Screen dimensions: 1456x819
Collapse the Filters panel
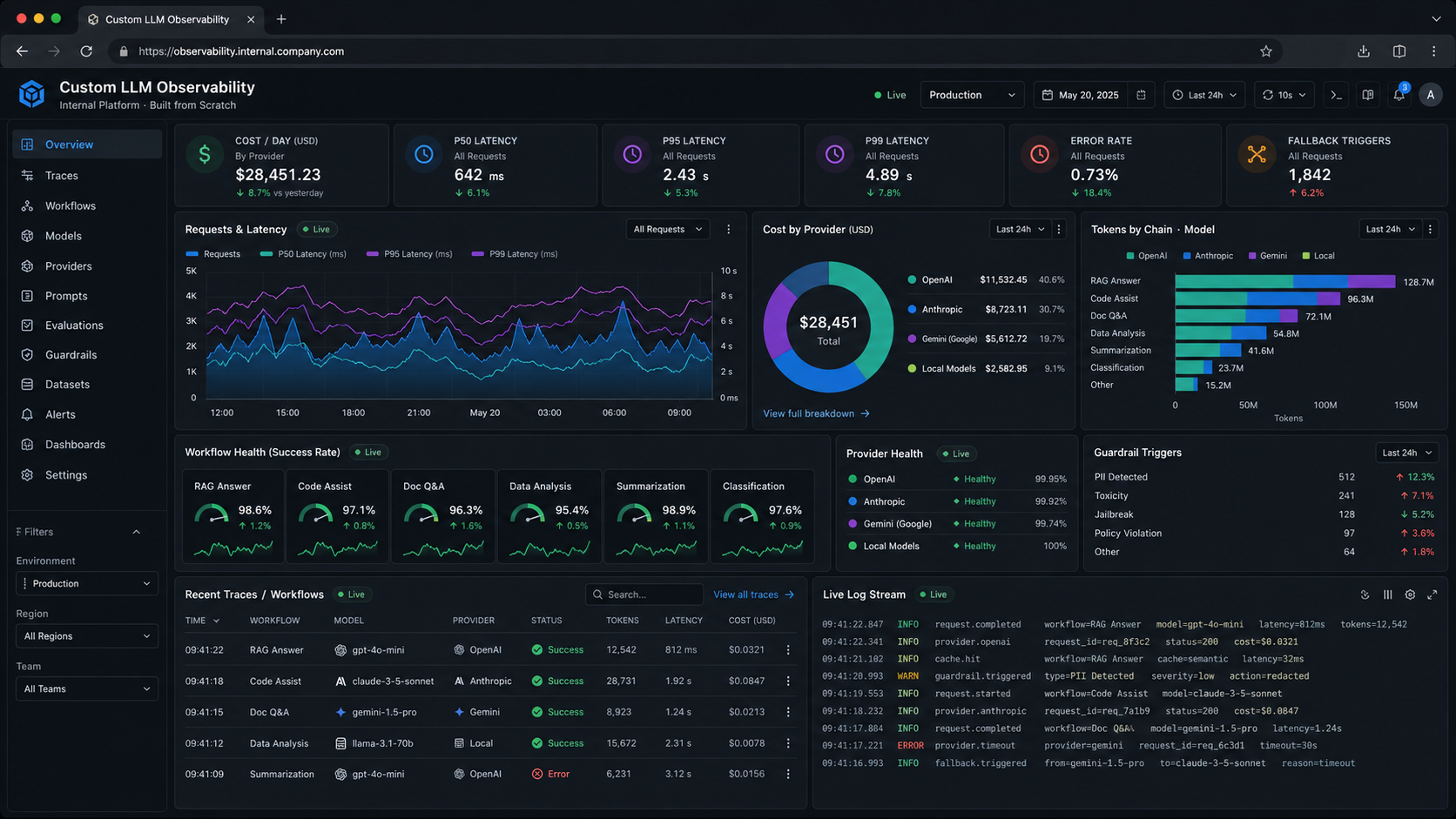136,532
